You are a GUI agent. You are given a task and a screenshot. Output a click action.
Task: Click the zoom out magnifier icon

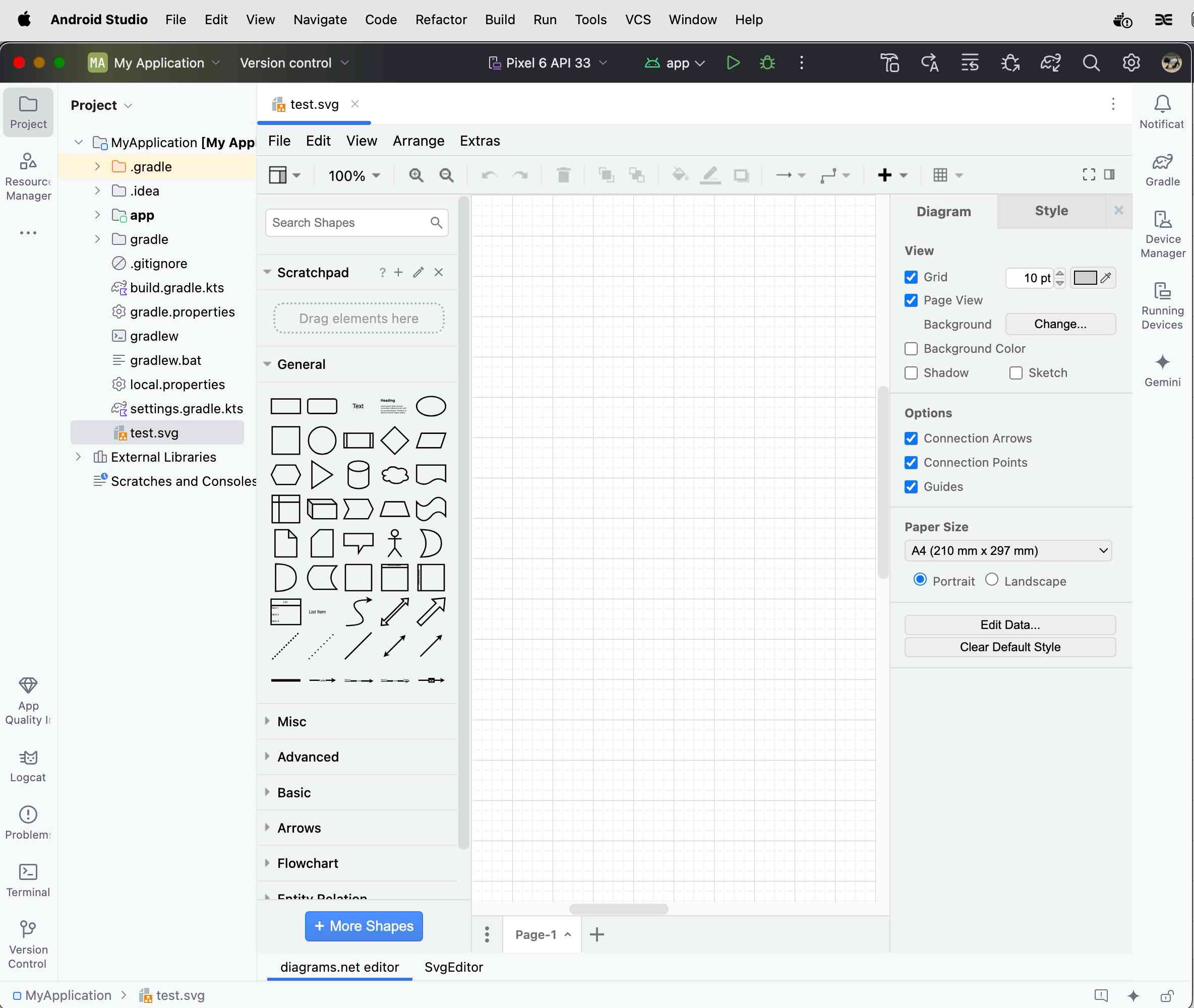(x=446, y=175)
